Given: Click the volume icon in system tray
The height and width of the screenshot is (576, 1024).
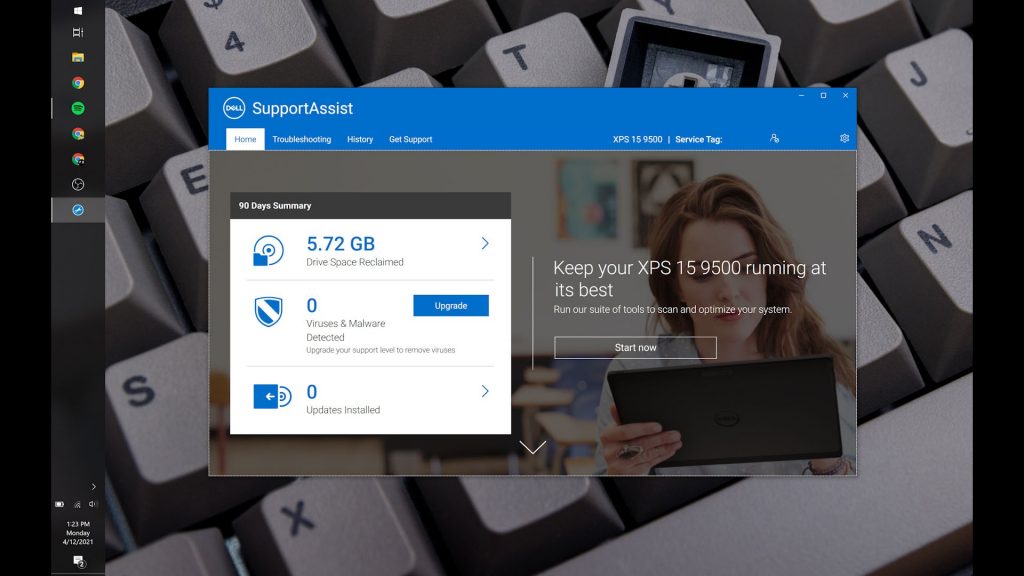Looking at the screenshot, I should pyautogui.click(x=93, y=504).
